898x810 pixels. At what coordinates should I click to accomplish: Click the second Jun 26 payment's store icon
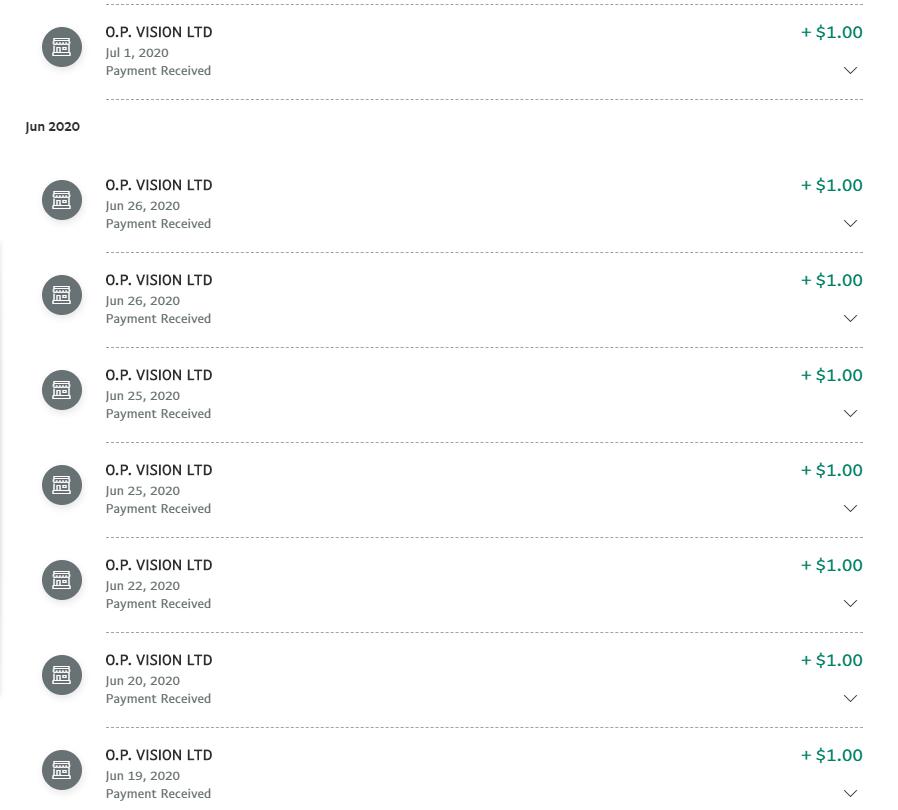[62, 295]
